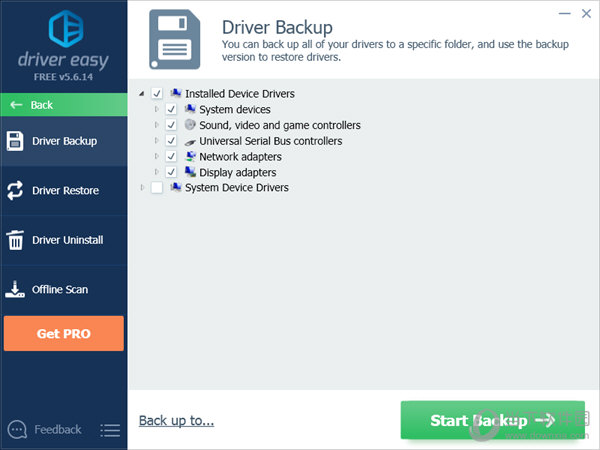Uncheck the Network adapters checkbox
Screen dimensions: 600x450
tap(171, 156)
